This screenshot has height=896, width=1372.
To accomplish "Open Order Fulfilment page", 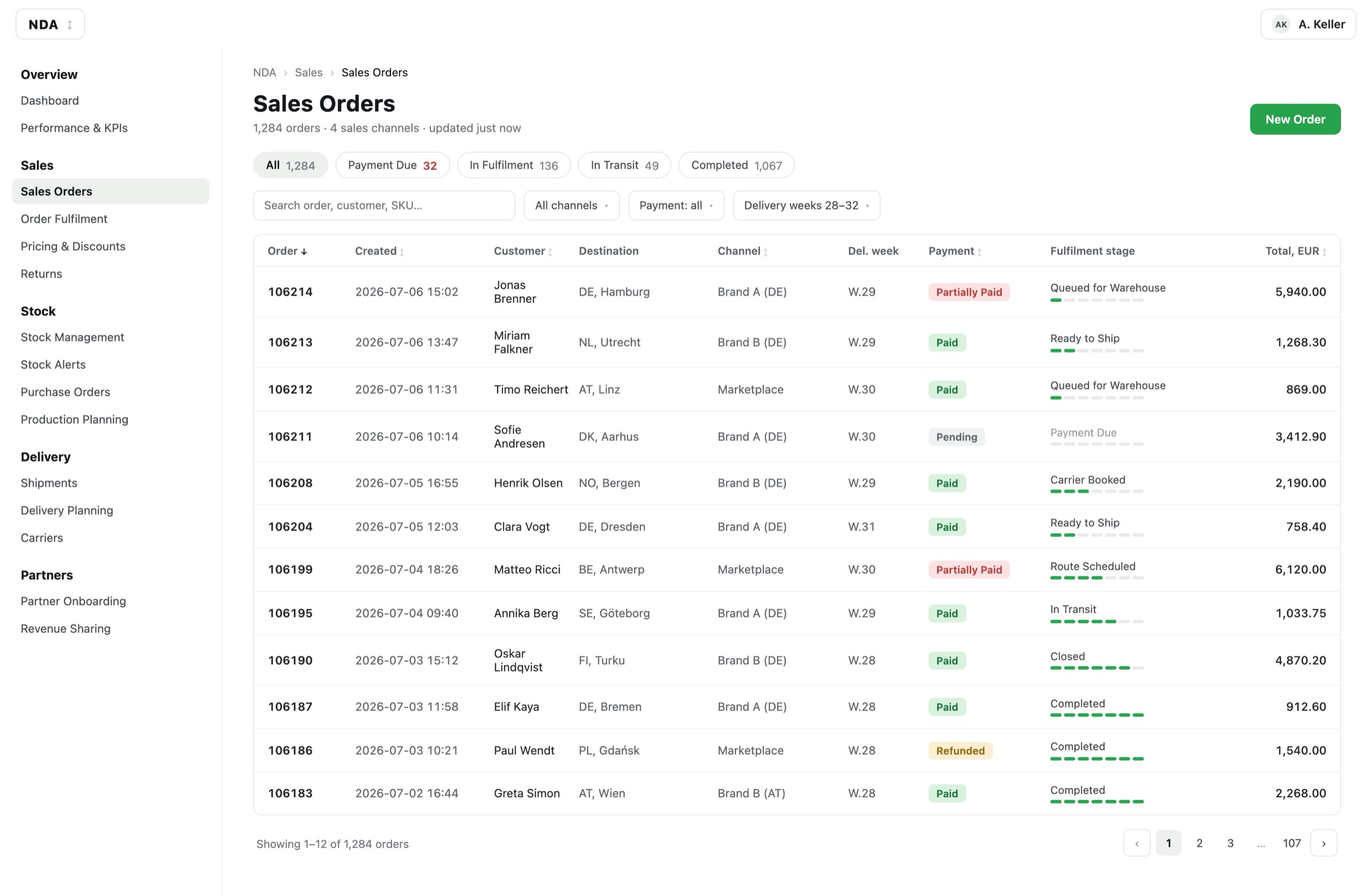I will click(64, 219).
